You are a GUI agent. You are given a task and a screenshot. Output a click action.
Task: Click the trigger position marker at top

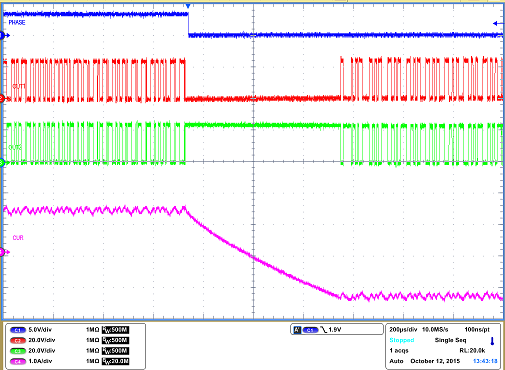188,6
